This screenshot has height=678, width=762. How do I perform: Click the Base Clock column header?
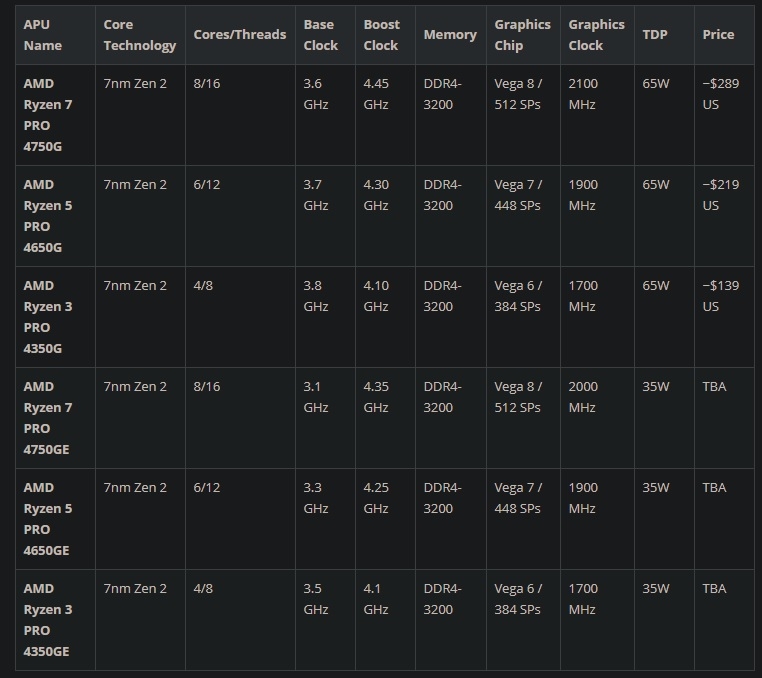(x=321, y=35)
